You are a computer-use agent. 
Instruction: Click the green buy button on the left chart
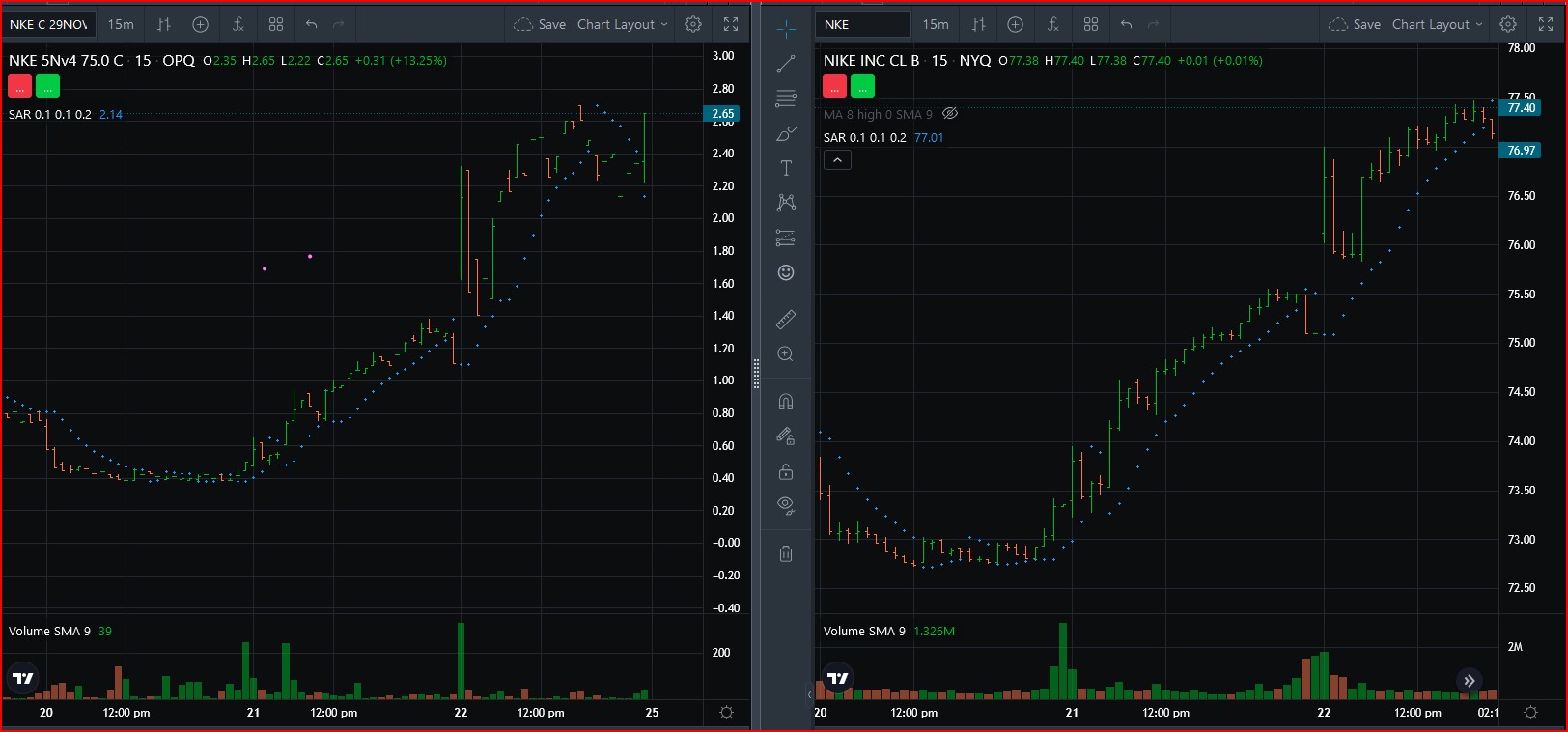pyautogui.click(x=47, y=87)
